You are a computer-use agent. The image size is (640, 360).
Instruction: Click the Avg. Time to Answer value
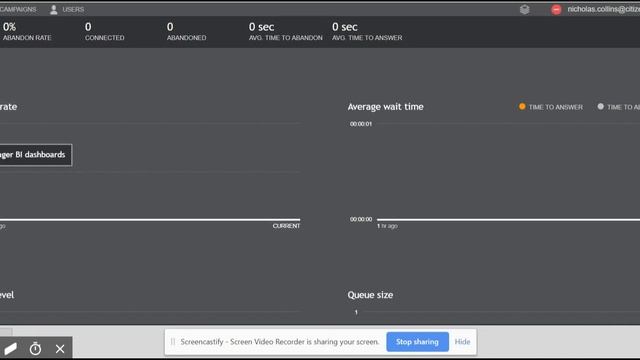(344, 27)
